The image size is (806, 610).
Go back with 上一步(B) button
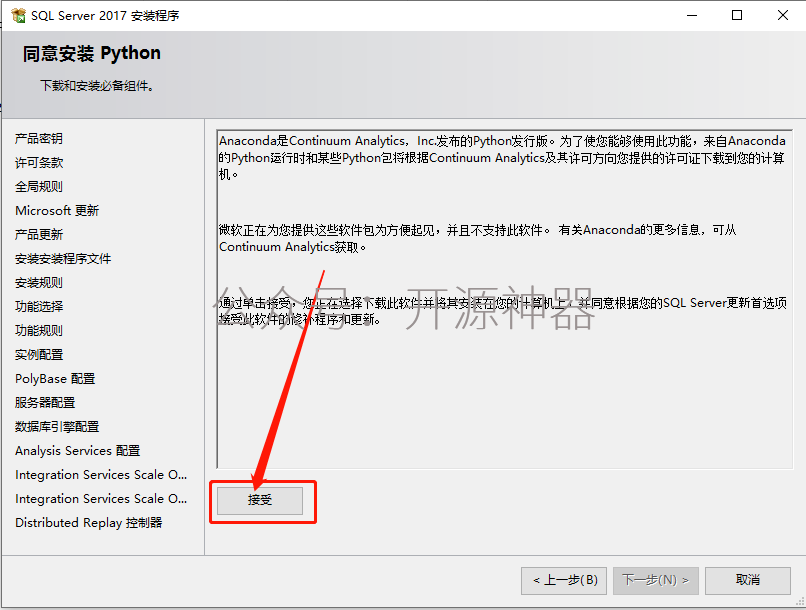click(x=564, y=581)
